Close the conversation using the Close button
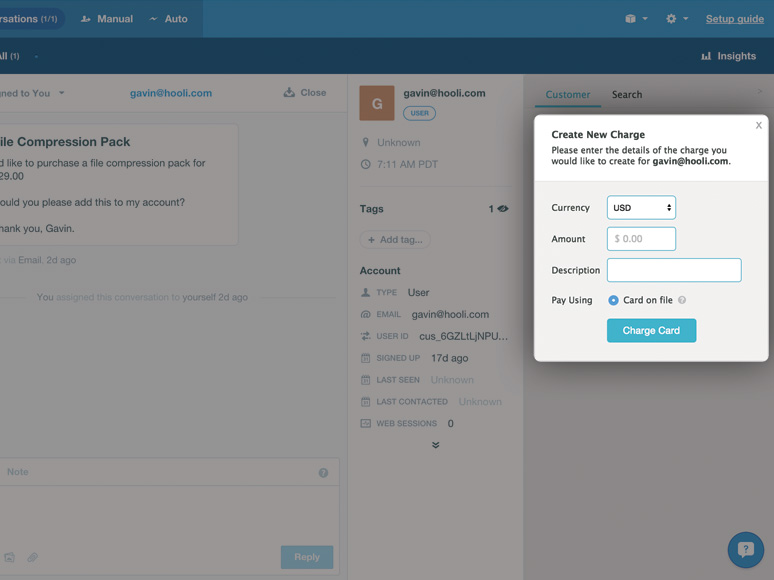The height and width of the screenshot is (580, 774). 305,93
